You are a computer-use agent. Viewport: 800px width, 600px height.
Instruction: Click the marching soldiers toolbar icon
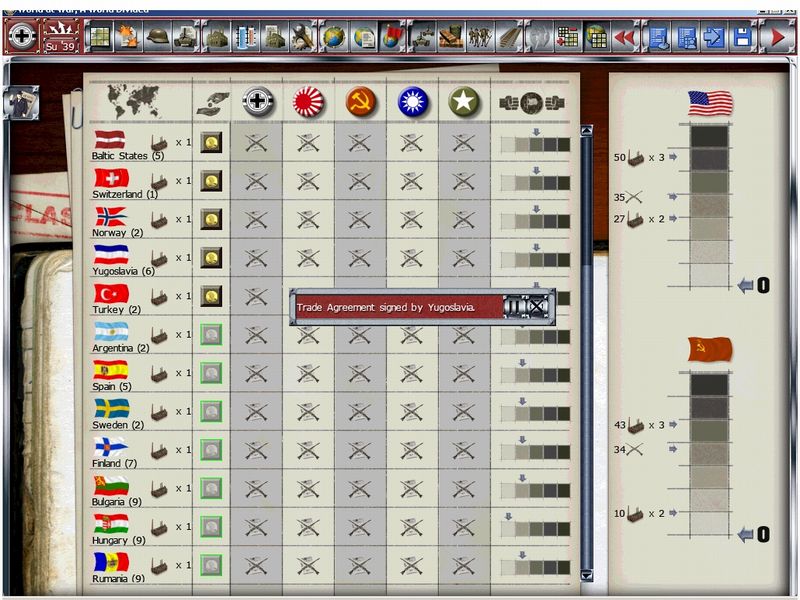(480, 37)
